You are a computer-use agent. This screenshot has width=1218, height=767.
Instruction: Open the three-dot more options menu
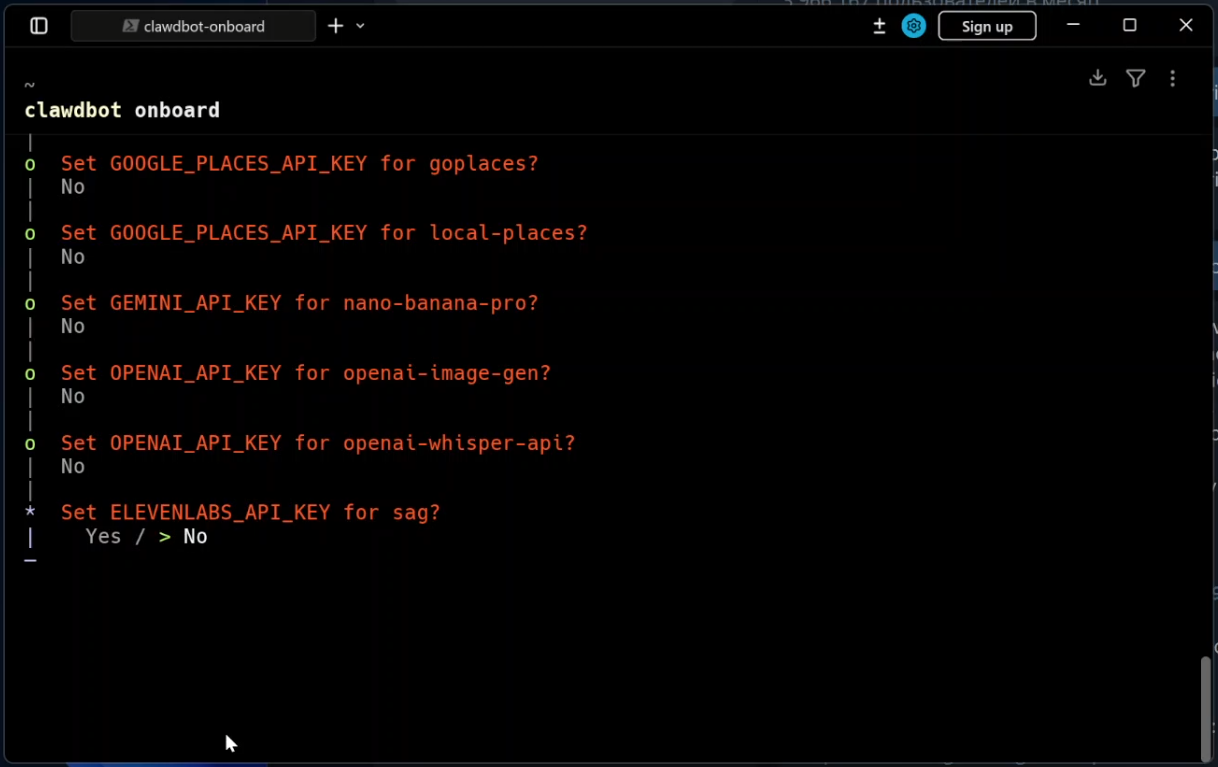coord(1173,78)
